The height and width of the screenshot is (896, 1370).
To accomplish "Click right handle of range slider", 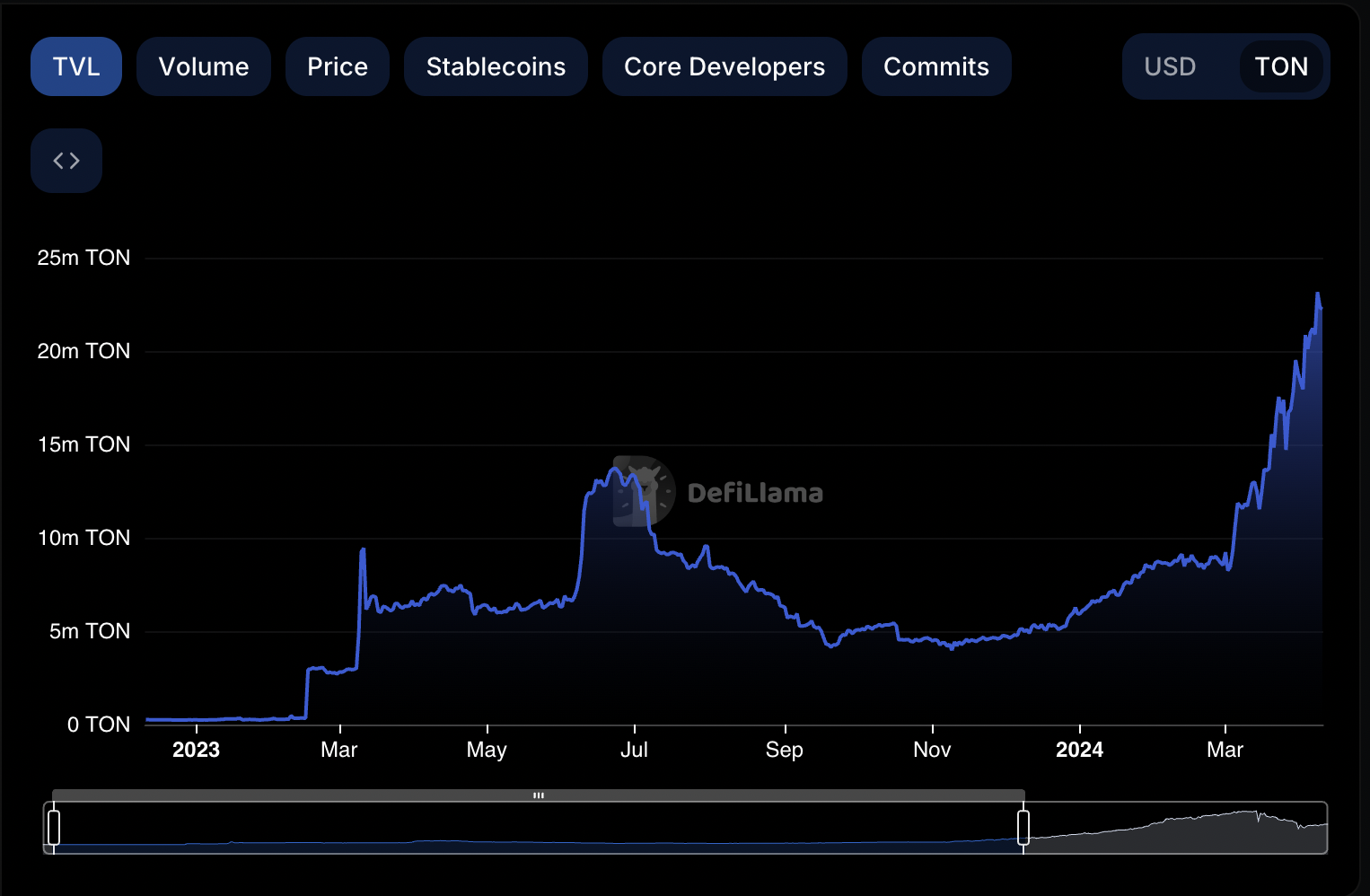I will (x=1023, y=827).
